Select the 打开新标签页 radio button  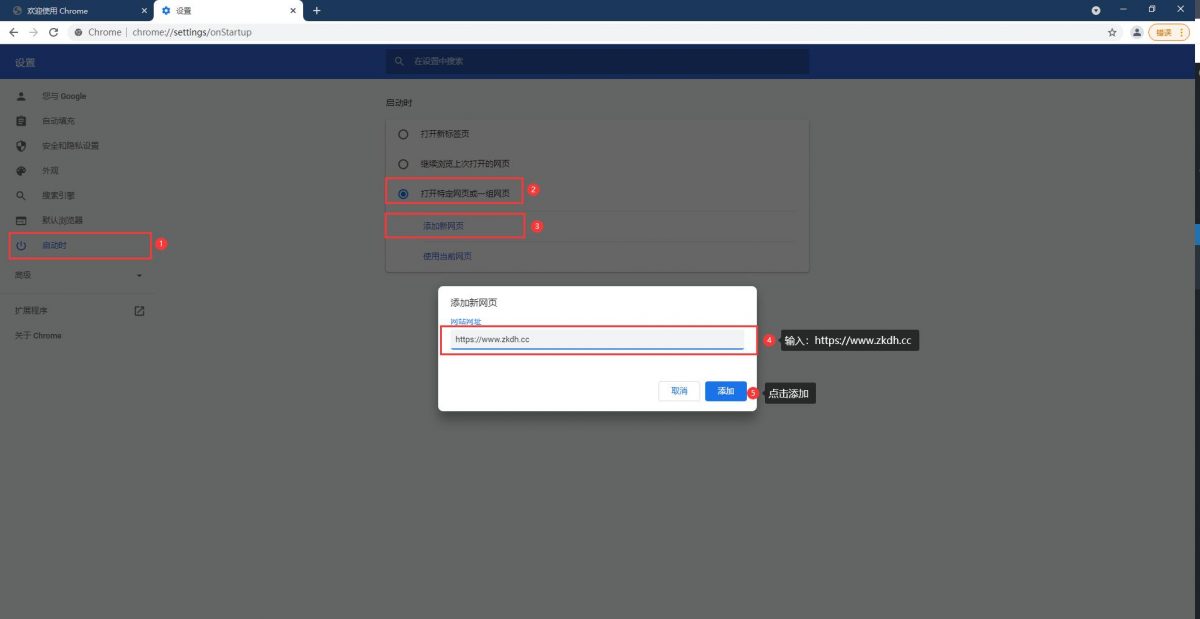pyautogui.click(x=403, y=134)
